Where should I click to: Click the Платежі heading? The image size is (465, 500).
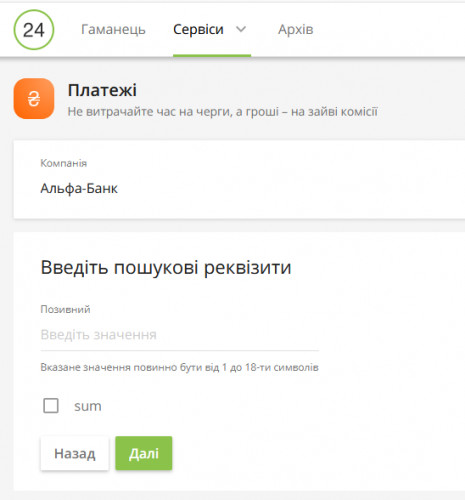(x=102, y=90)
